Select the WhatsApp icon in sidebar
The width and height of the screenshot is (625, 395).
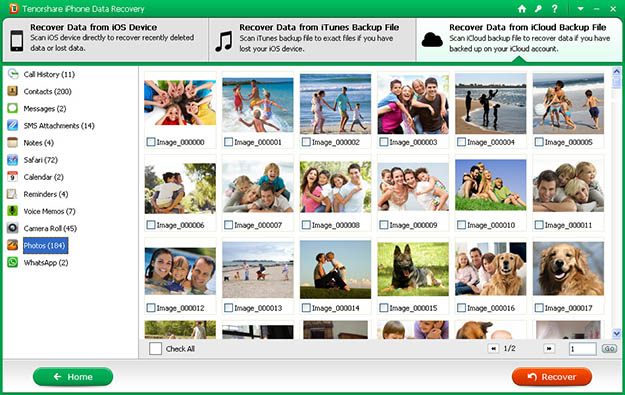[x=13, y=262]
